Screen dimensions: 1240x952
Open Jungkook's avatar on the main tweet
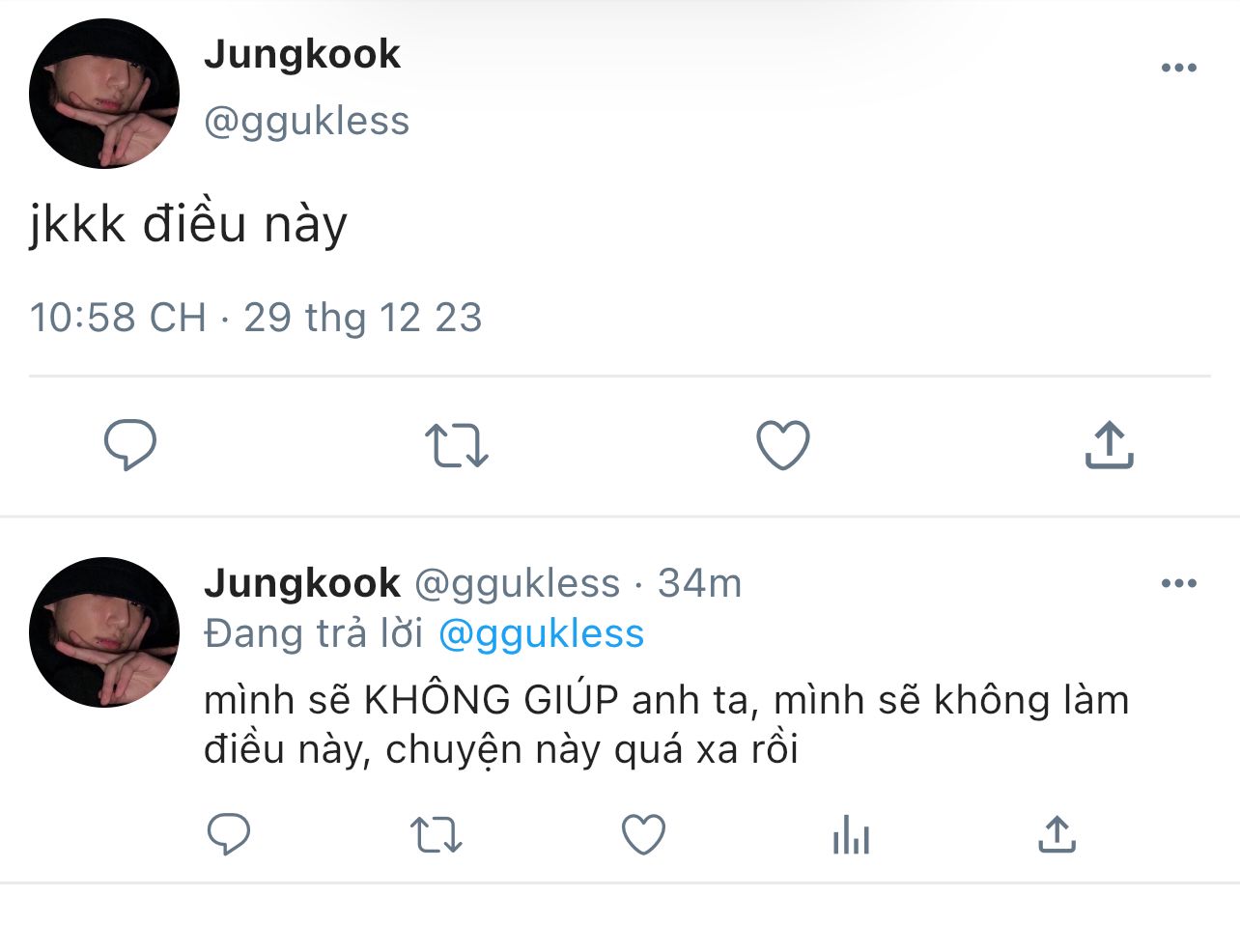pos(104,94)
